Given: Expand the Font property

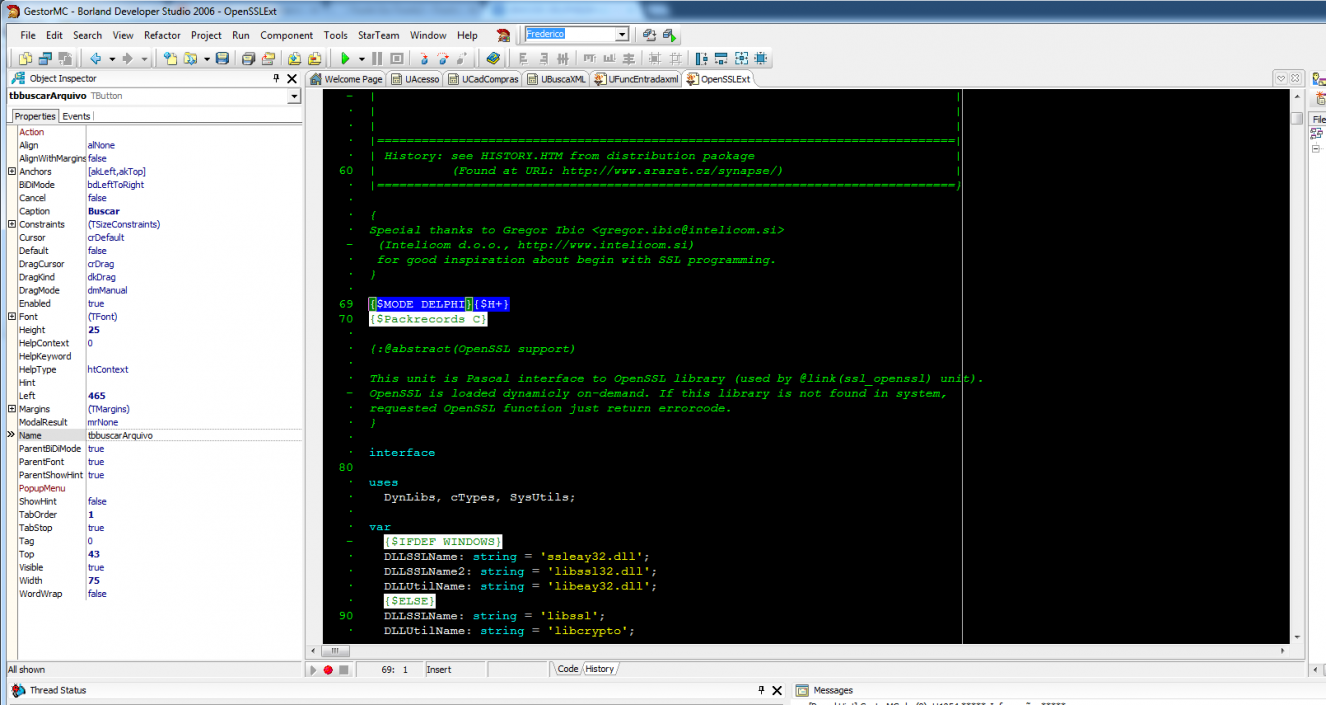Looking at the screenshot, I should [x=12, y=316].
